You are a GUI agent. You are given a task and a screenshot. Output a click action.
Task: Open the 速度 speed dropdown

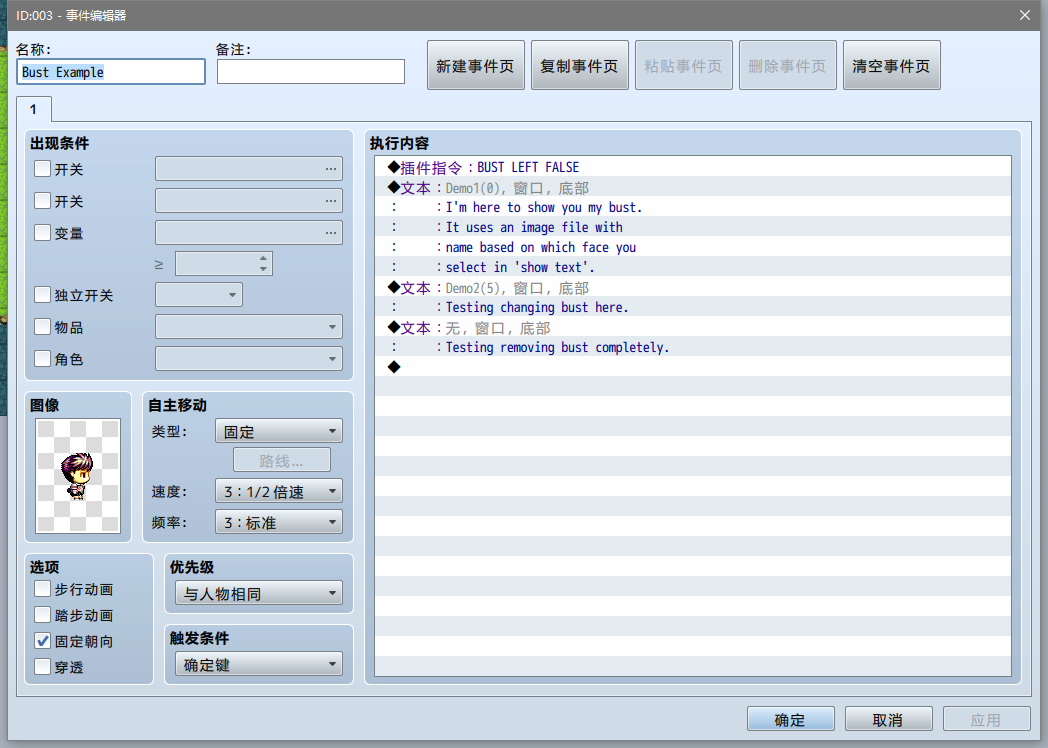pos(279,491)
